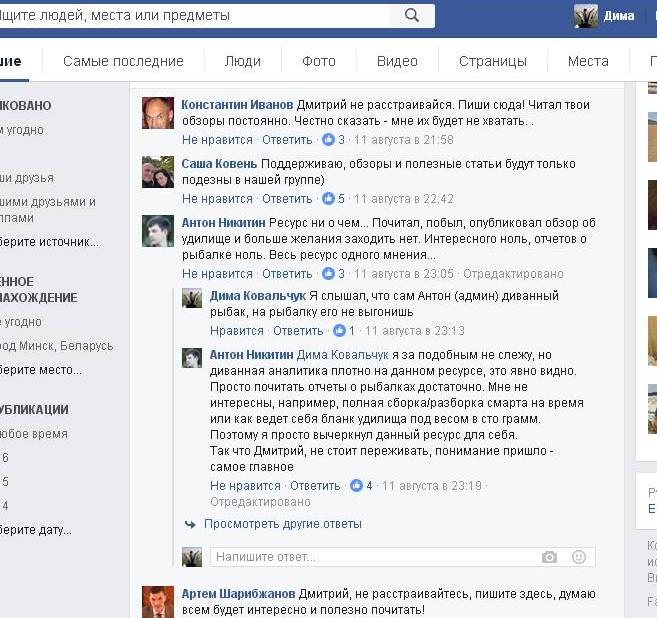Click the search magnifier icon
Screen dimensions: 657x618
click(411, 16)
